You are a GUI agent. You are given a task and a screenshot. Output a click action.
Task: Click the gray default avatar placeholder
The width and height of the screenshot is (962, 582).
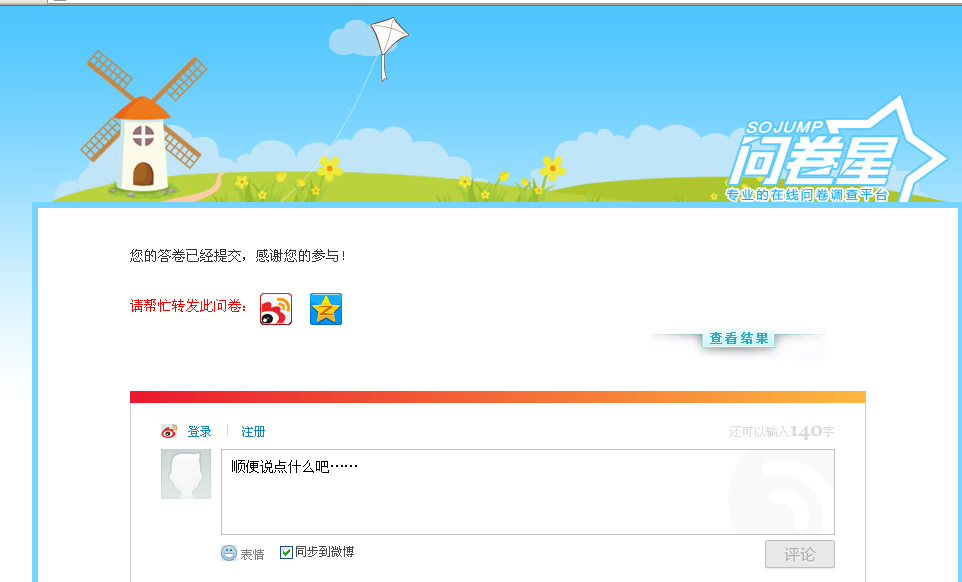click(186, 474)
